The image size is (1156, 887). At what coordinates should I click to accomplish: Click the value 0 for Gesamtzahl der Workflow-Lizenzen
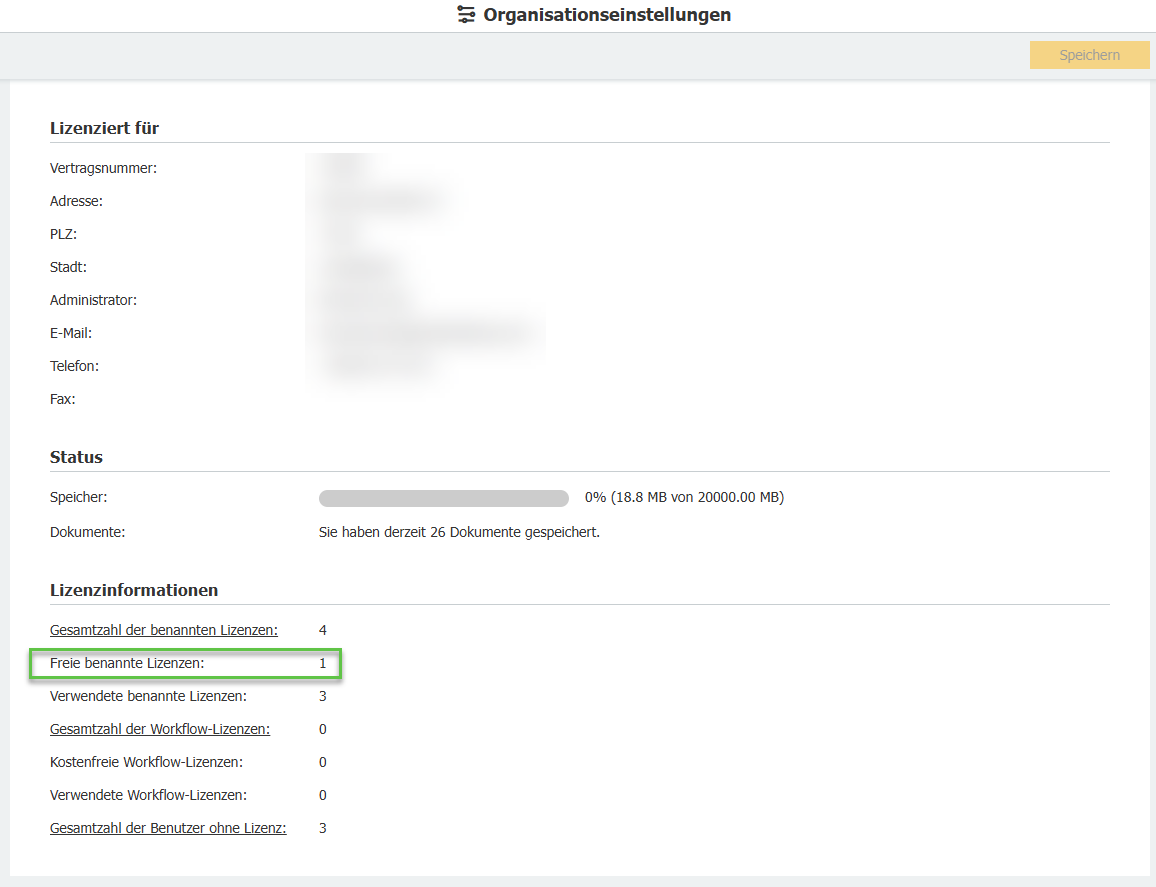point(323,729)
